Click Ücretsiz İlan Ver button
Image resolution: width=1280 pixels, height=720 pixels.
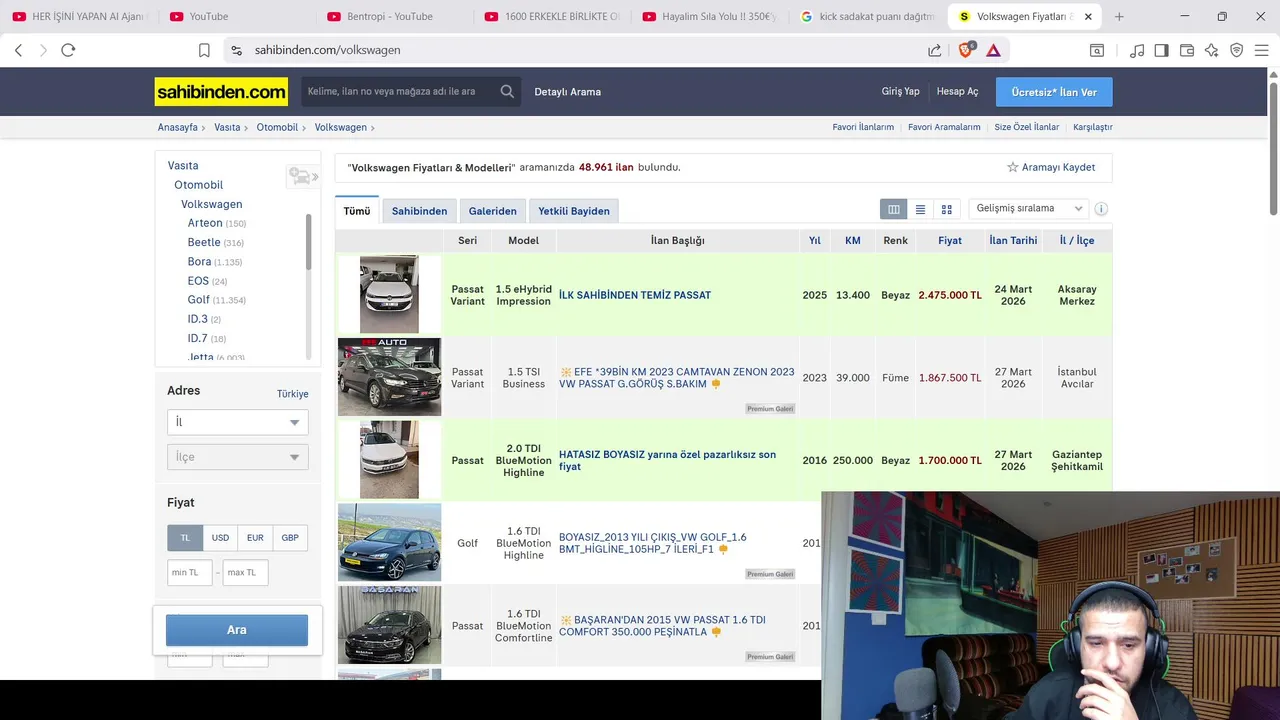pyautogui.click(x=1054, y=92)
